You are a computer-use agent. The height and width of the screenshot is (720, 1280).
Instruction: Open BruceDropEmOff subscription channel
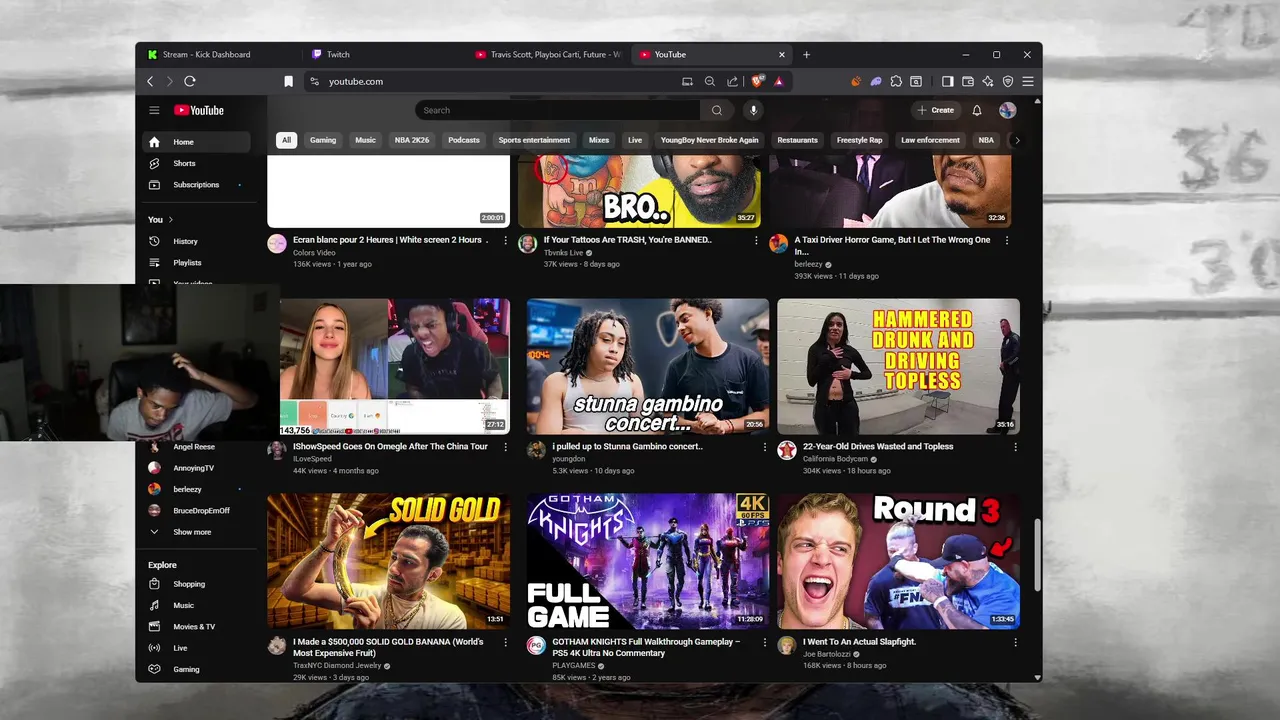[195, 510]
